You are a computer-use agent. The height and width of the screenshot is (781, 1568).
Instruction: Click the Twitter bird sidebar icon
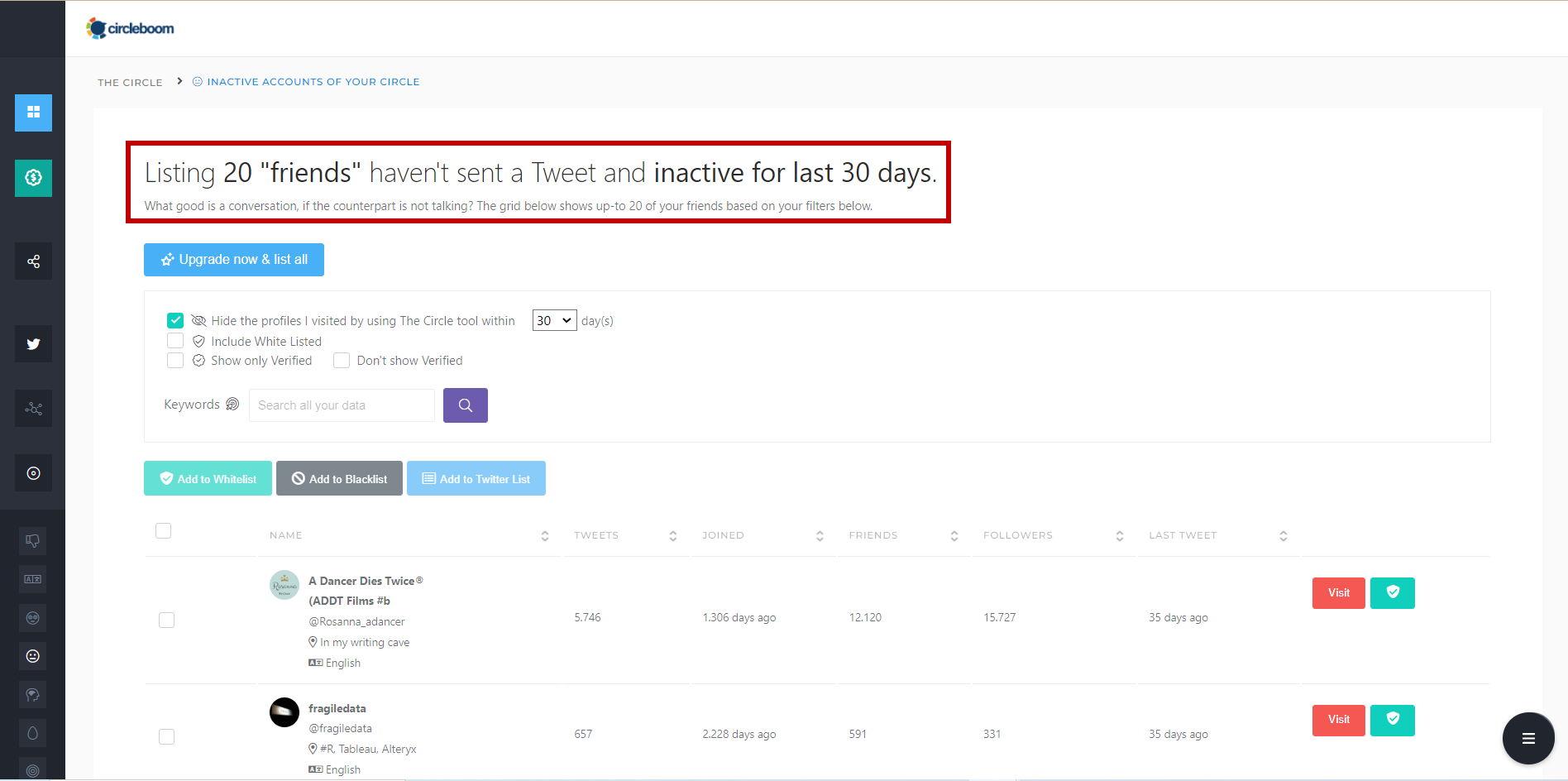33,344
